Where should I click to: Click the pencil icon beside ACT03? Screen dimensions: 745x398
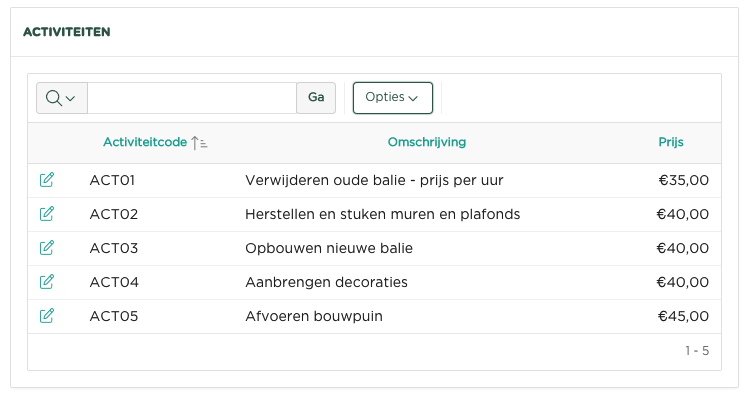click(47, 248)
